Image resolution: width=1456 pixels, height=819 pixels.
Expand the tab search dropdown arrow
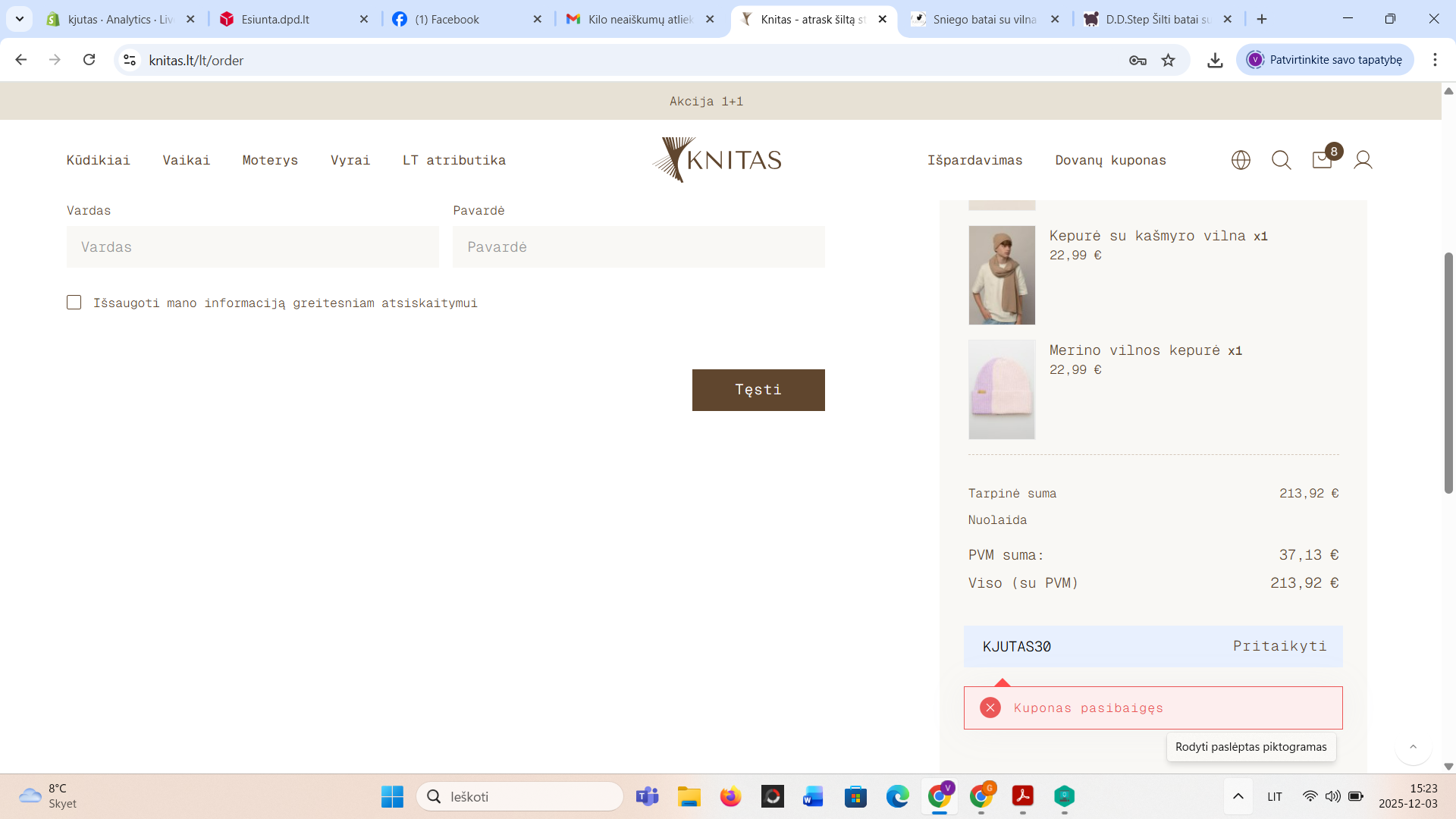(x=20, y=19)
